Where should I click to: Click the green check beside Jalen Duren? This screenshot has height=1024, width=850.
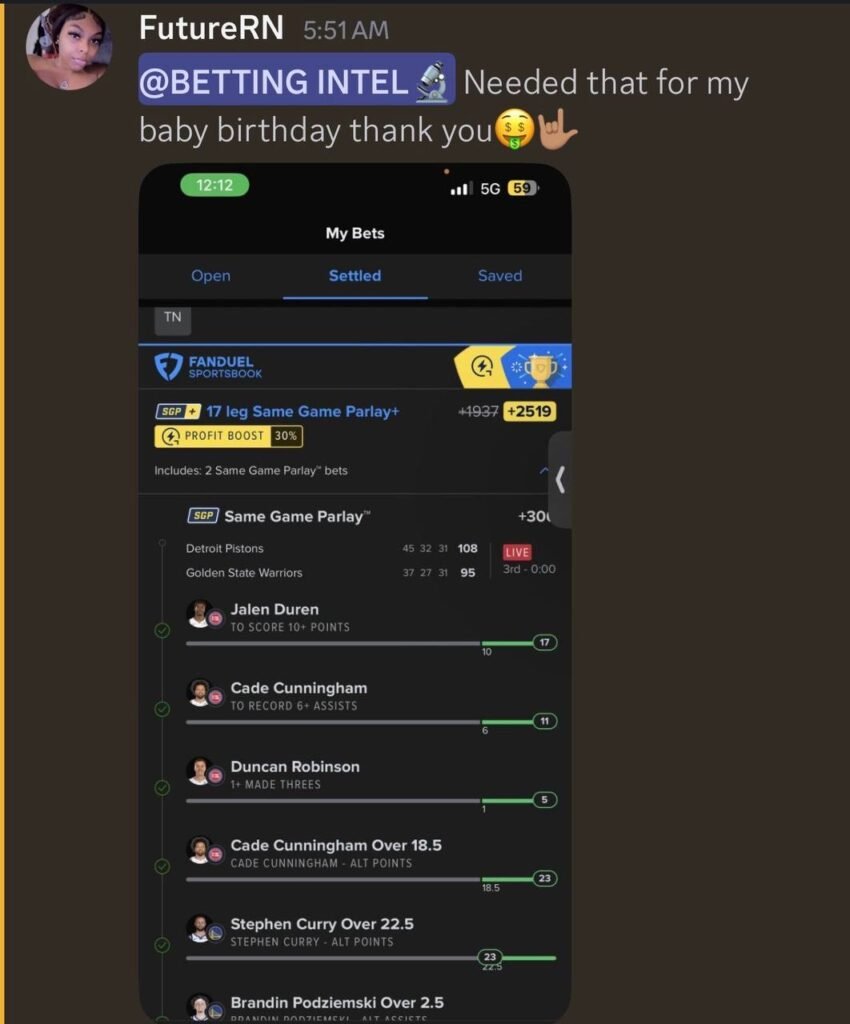point(162,630)
